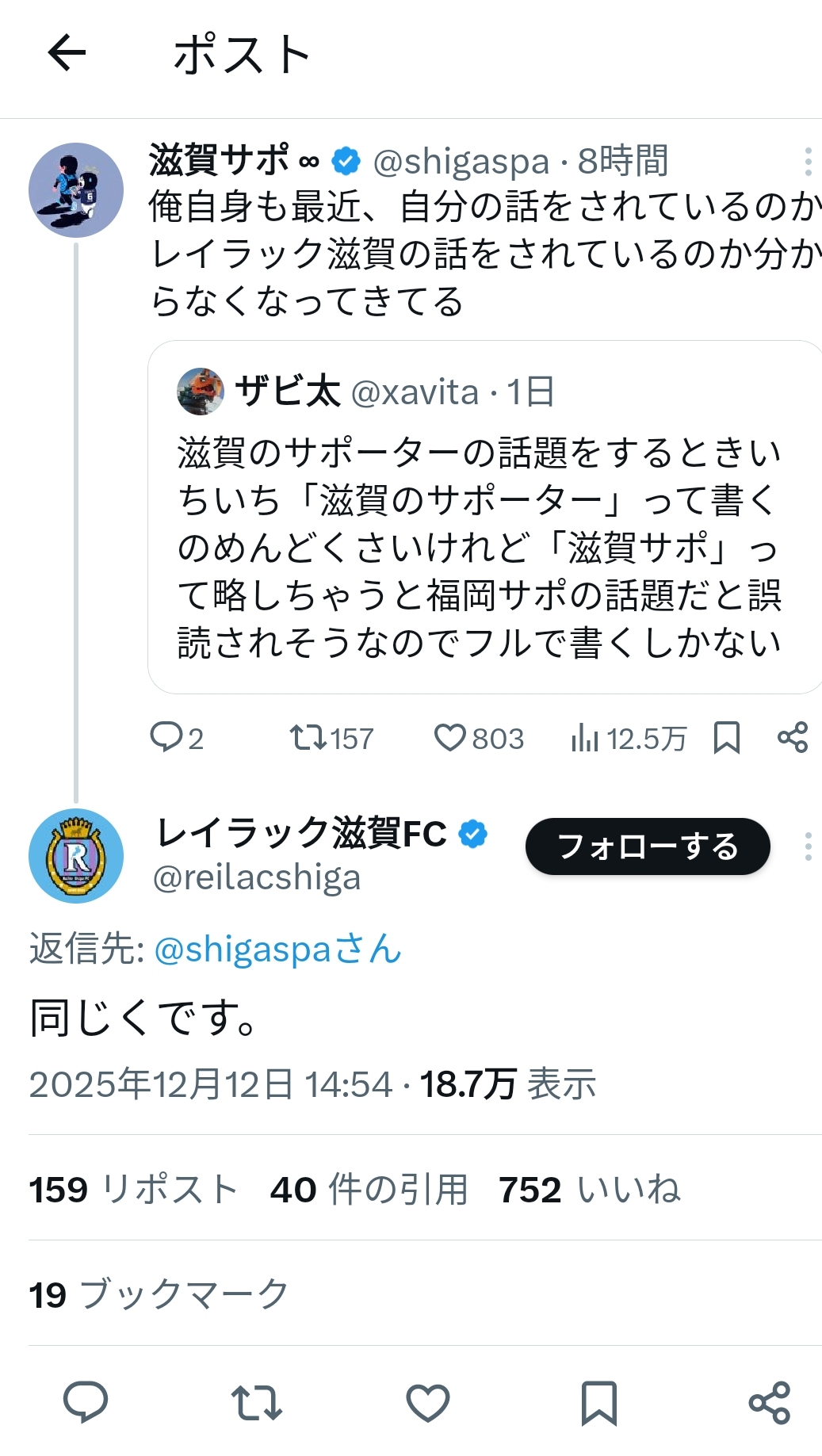Tap the bottom heart like icon

coord(428,1401)
